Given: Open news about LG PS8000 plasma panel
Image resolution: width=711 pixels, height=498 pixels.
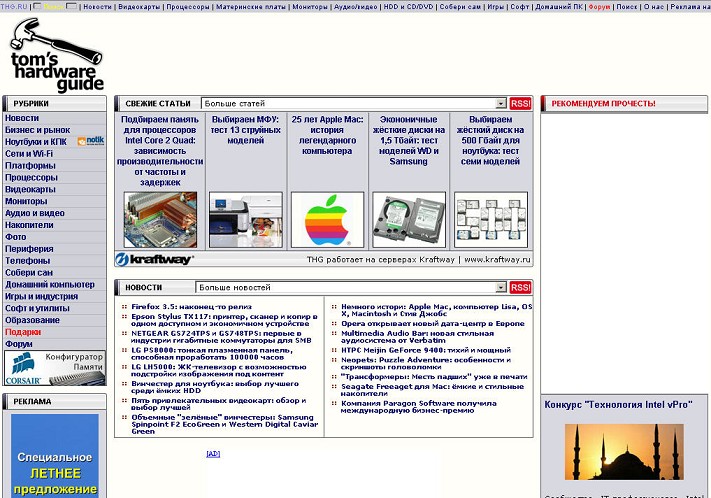Looking at the screenshot, I should click(212, 354).
